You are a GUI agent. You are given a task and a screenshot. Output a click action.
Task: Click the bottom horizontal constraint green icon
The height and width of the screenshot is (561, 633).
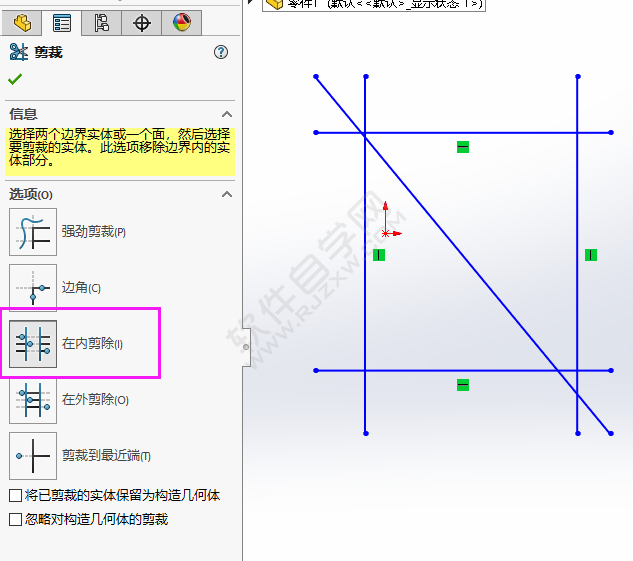pyautogui.click(x=463, y=385)
